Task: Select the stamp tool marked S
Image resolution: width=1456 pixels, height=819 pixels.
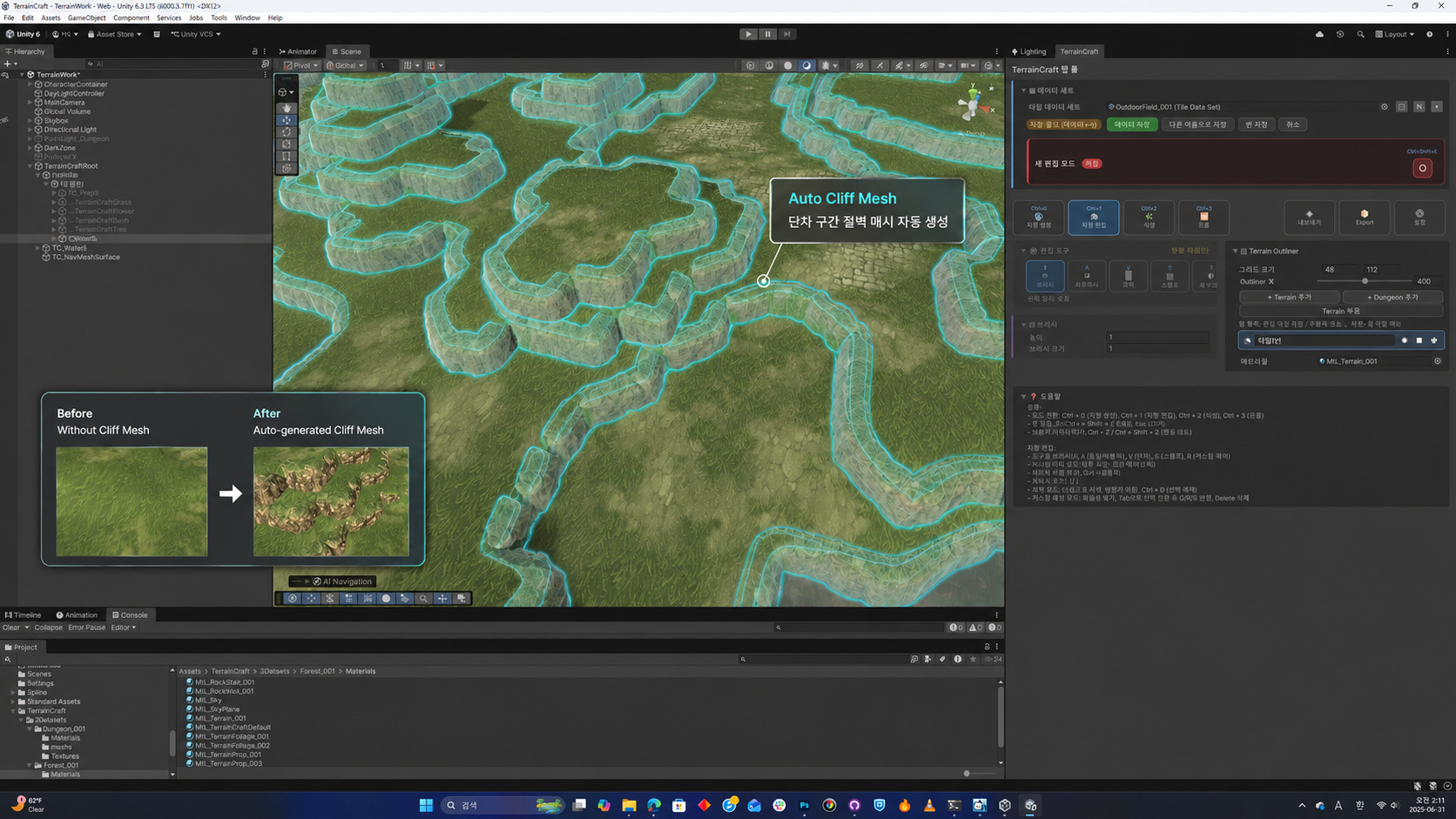Action: pyautogui.click(x=1170, y=276)
